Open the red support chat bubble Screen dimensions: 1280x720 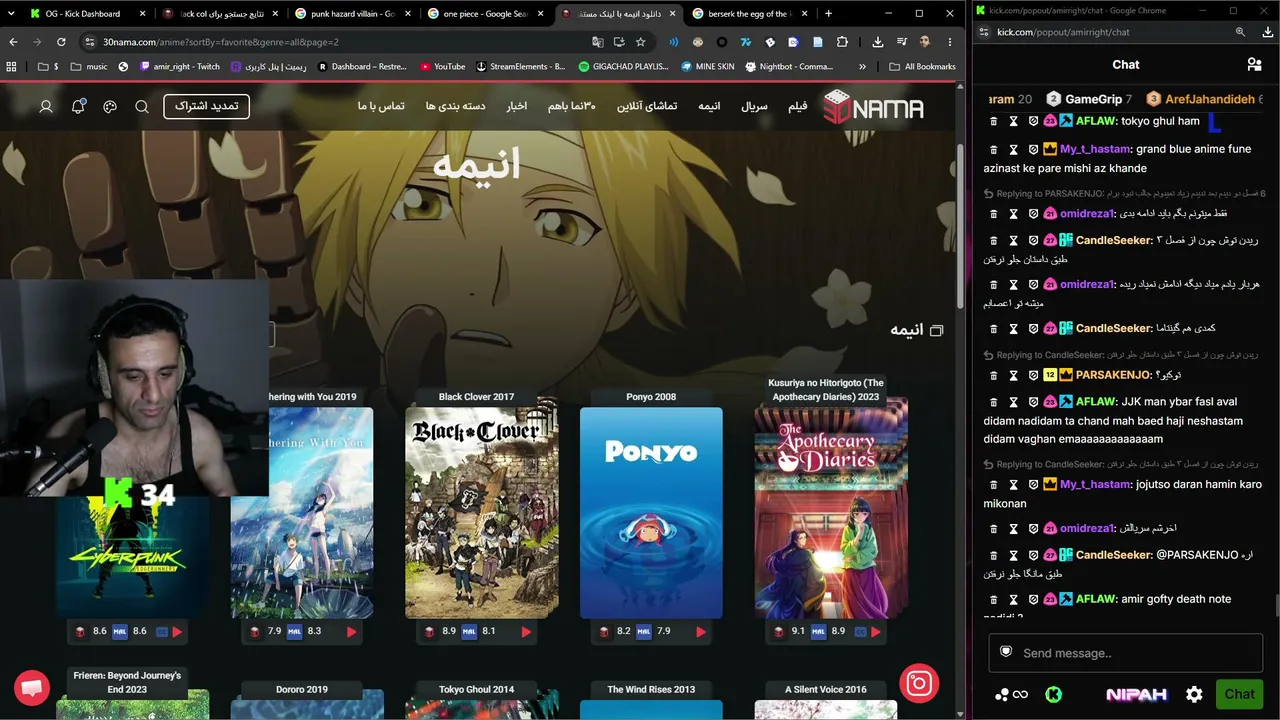[x=32, y=688]
